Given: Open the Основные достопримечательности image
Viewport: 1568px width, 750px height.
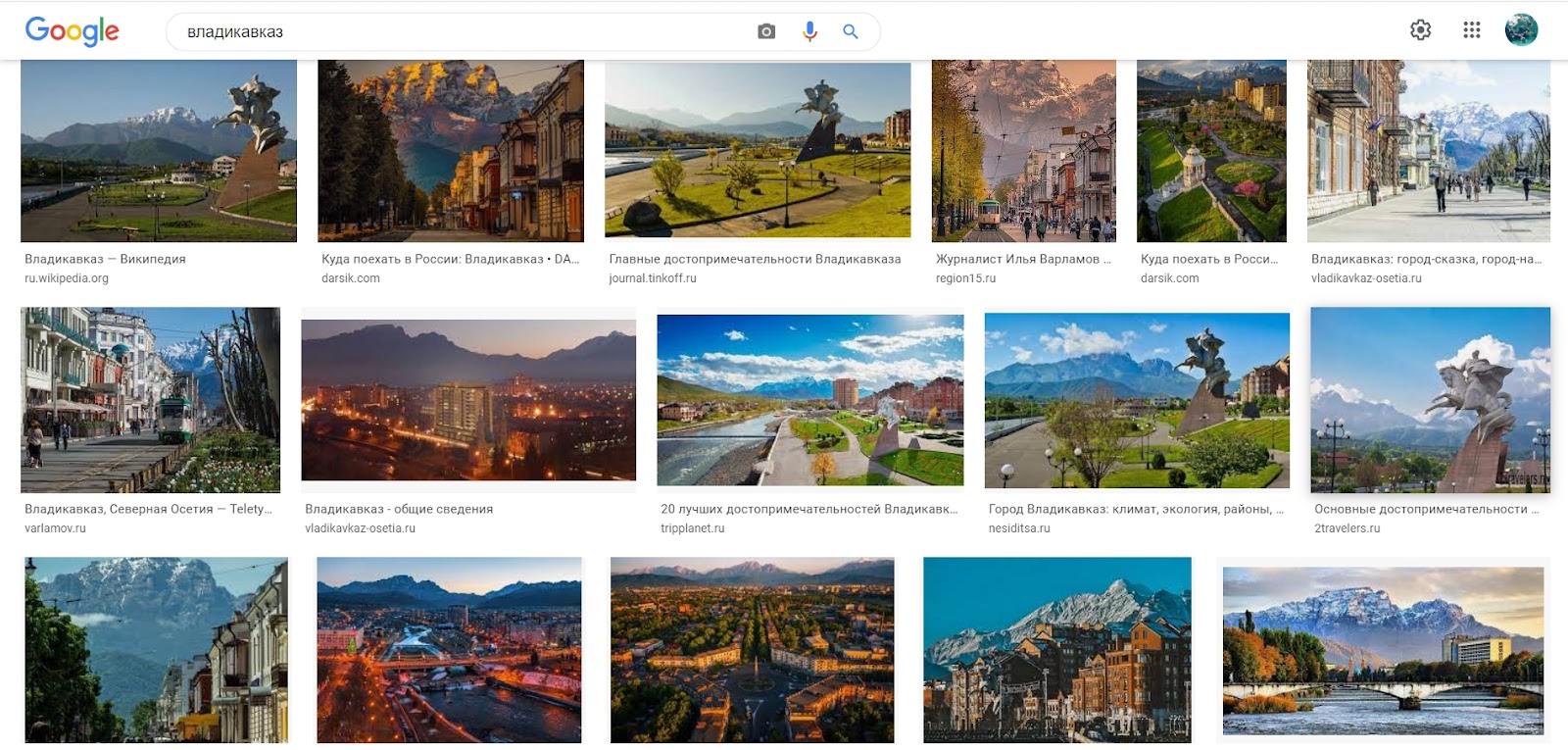Looking at the screenshot, I should pyautogui.click(x=1431, y=400).
